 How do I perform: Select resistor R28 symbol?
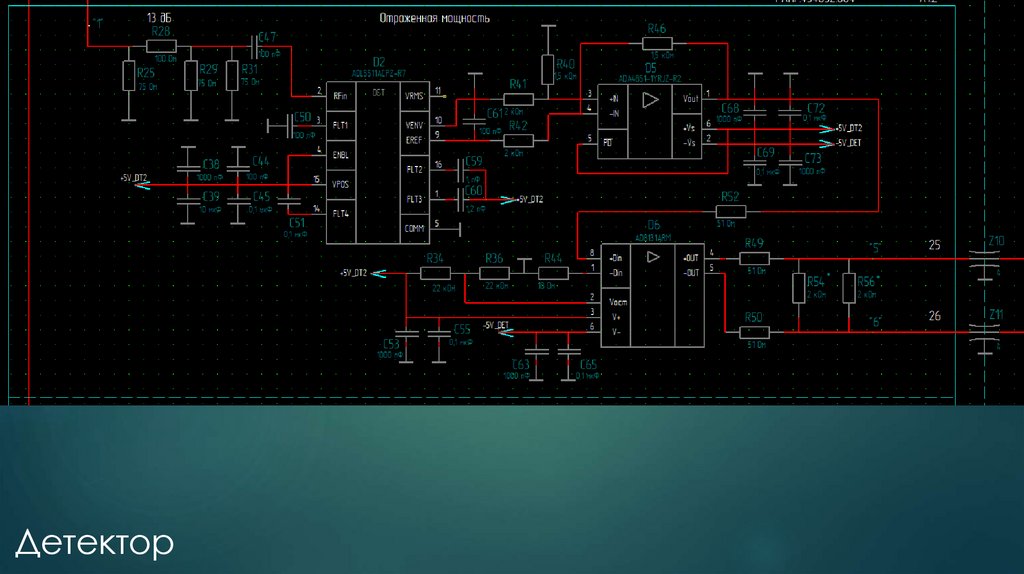tap(161, 46)
